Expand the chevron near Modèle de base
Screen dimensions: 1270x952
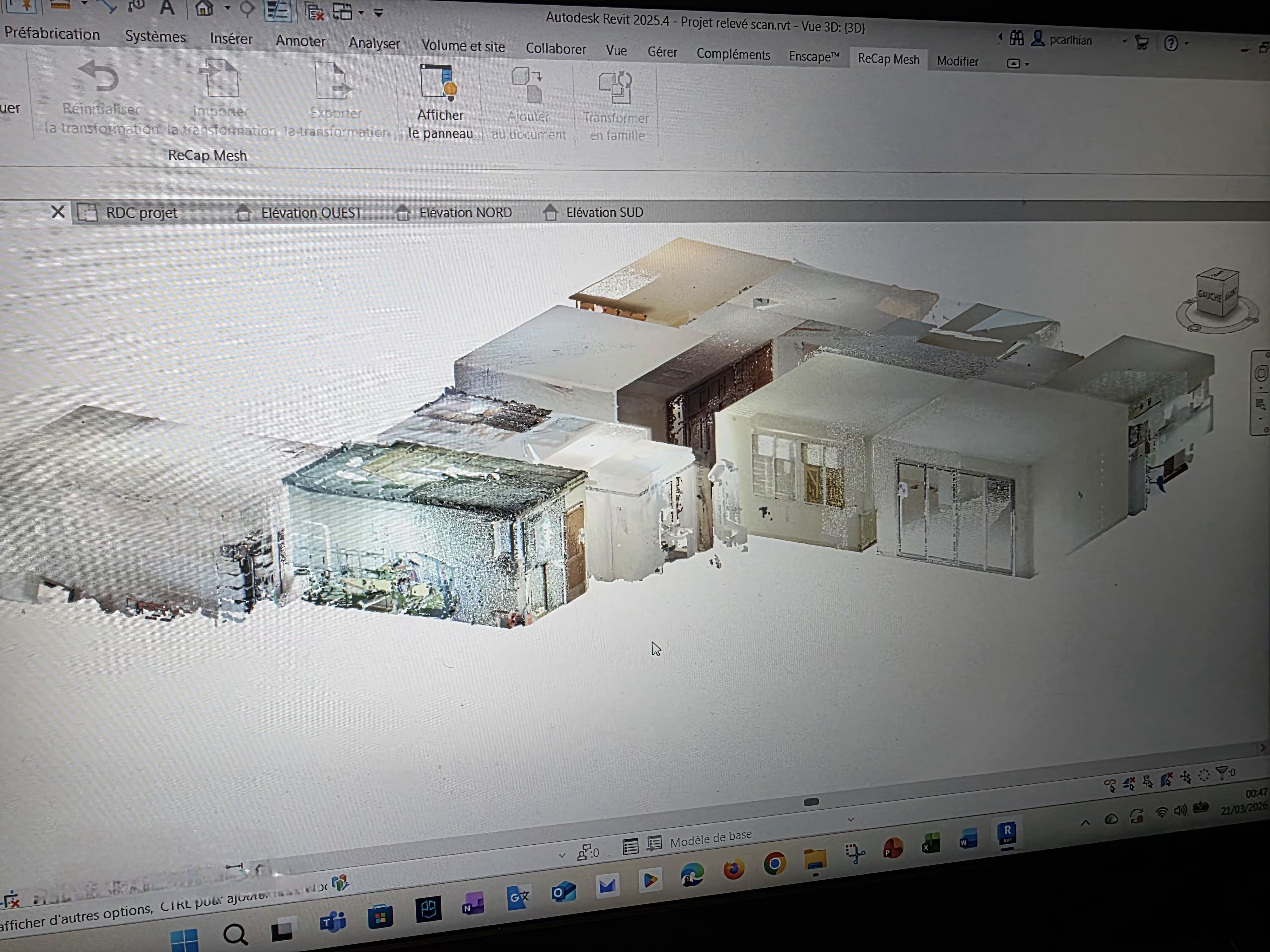coord(850,819)
